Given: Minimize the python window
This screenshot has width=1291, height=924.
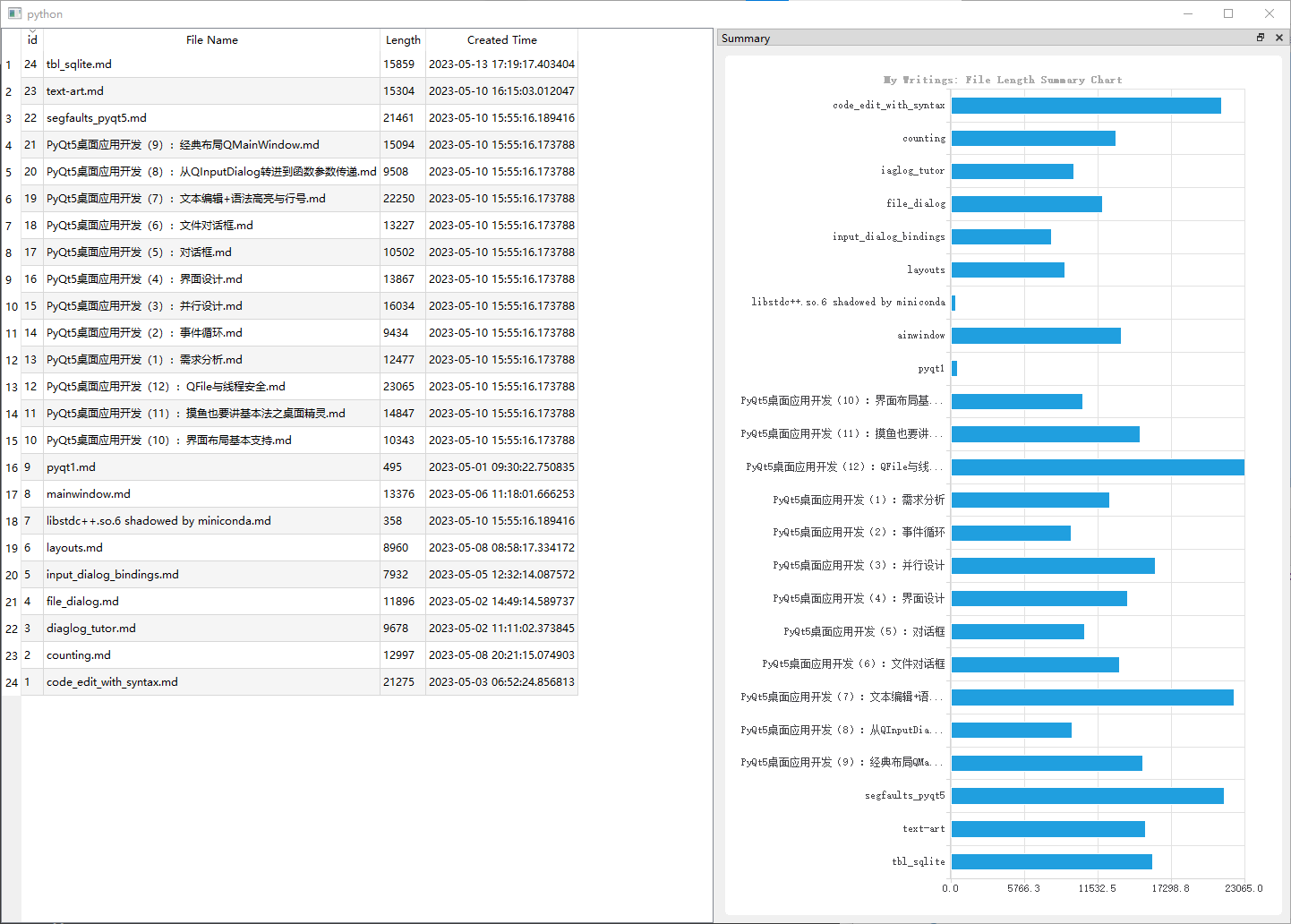Looking at the screenshot, I should coord(1188,13).
